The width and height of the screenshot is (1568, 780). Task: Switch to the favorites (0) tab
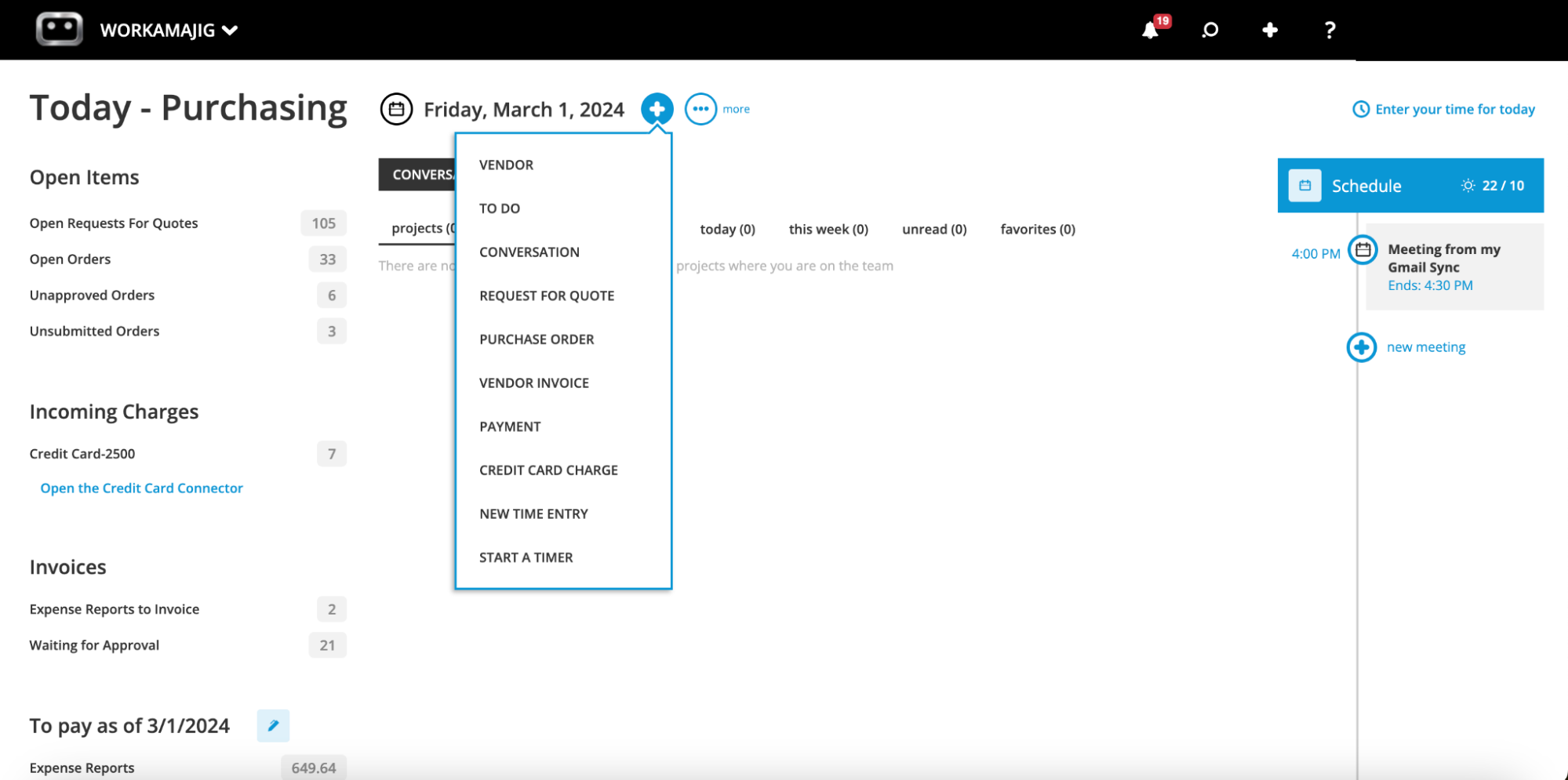tap(1037, 229)
